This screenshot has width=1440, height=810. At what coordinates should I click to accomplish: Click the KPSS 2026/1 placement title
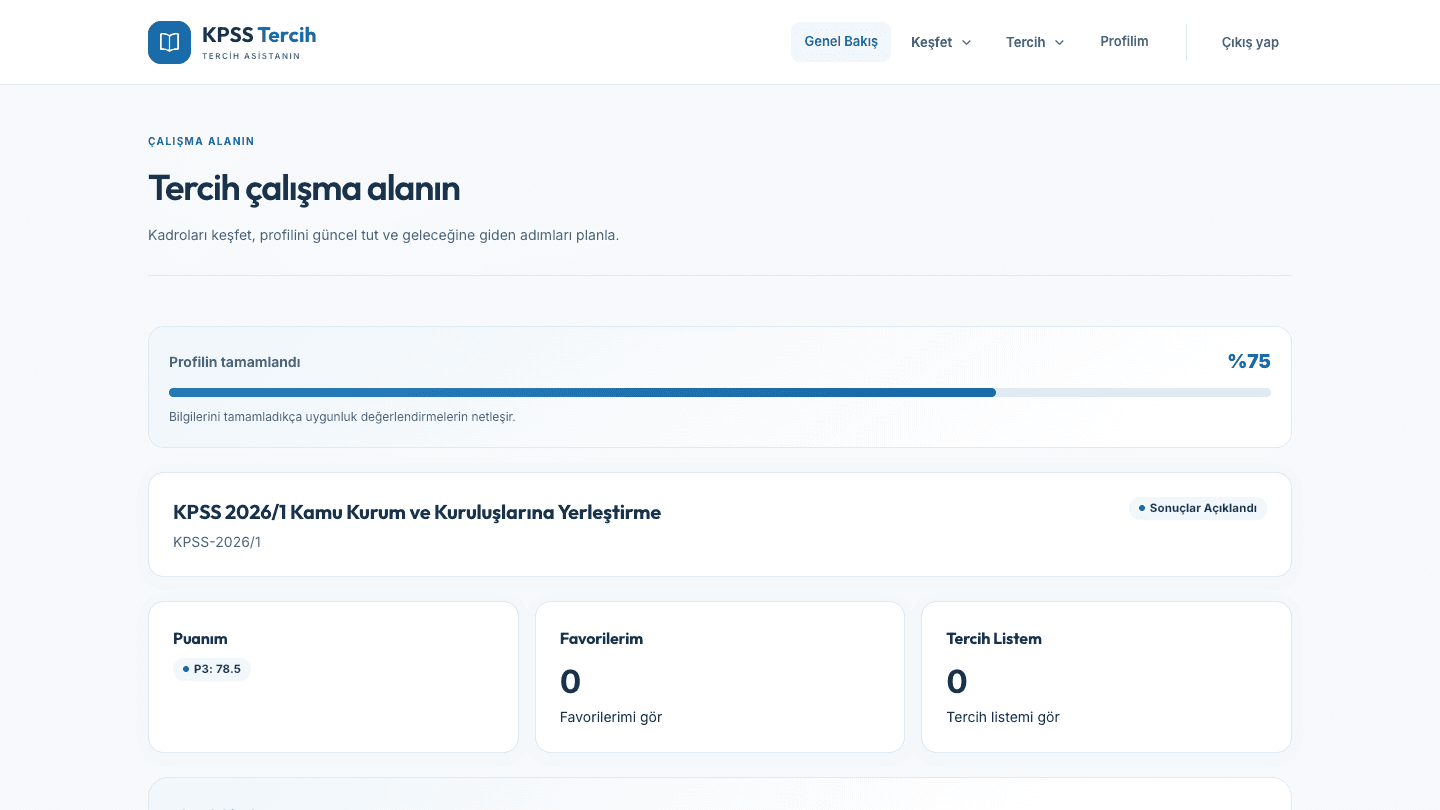[x=417, y=512]
